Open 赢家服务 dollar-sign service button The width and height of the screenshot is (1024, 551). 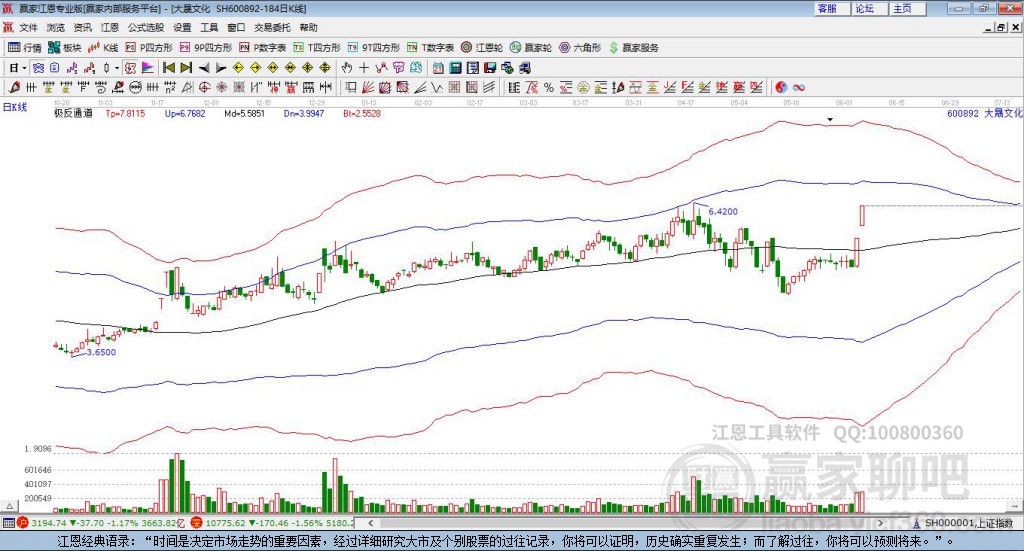click(633, 48)
